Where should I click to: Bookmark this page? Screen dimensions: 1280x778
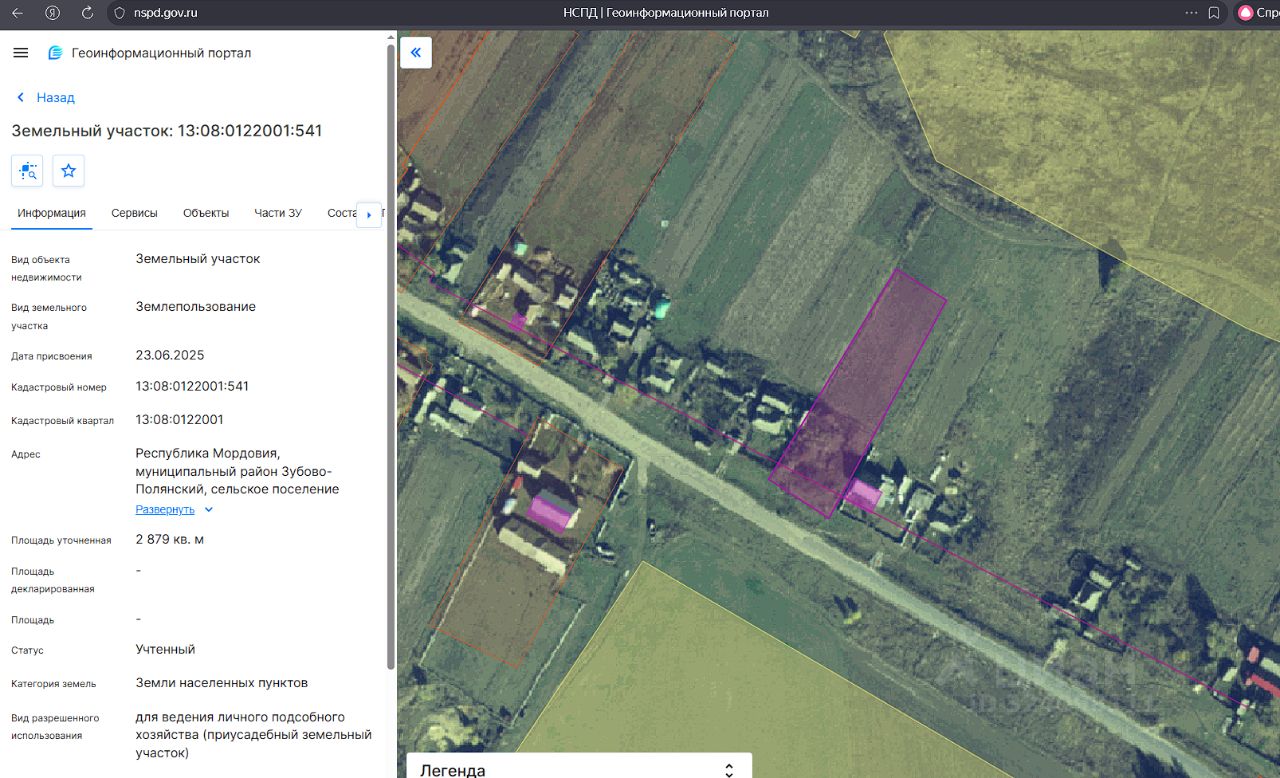[1214, 13]
